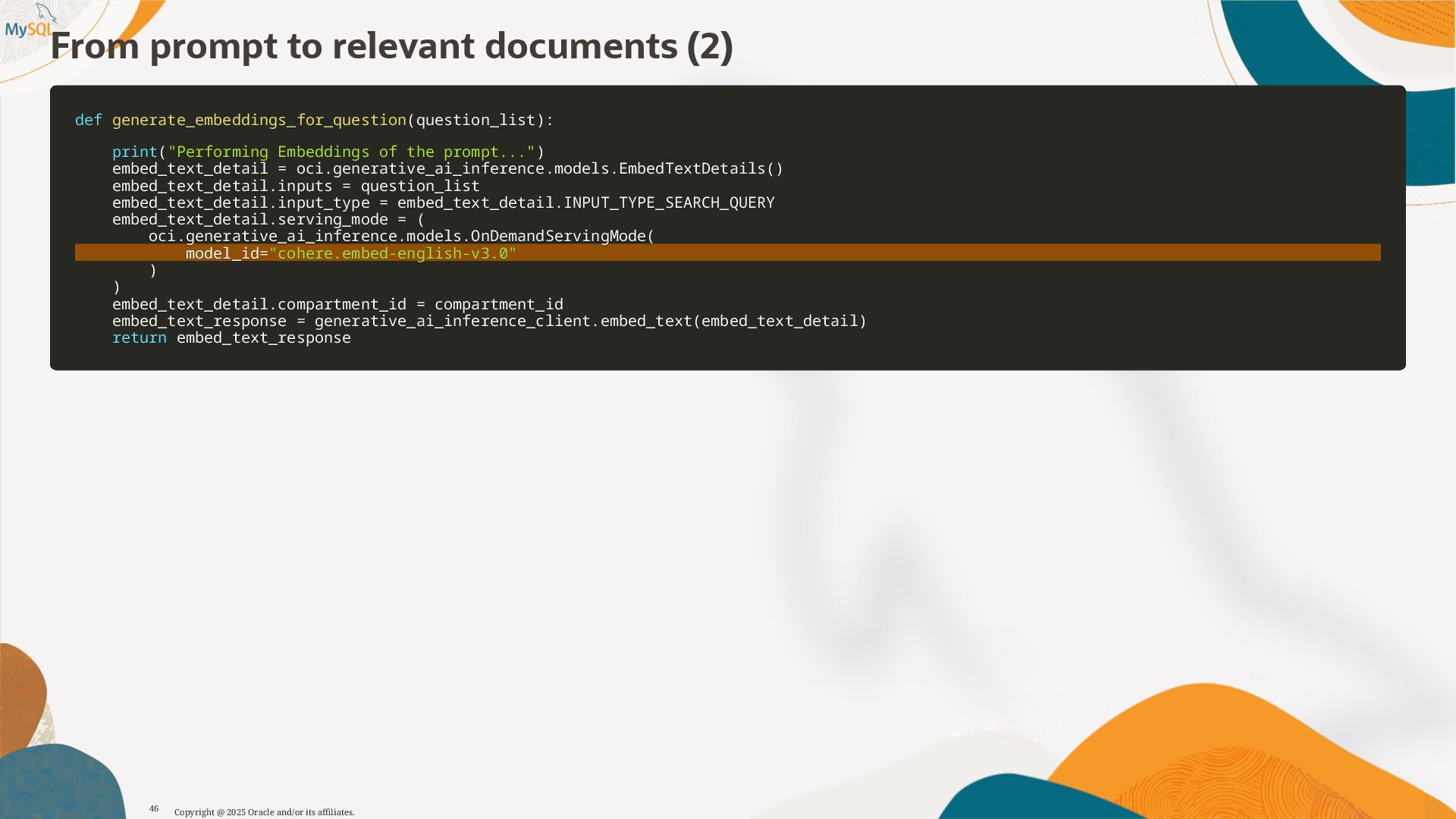Viewport: 1456px width, 819px height.
Task: Click slide number 46
Action: pyautogui.click(x=154, y=808)
